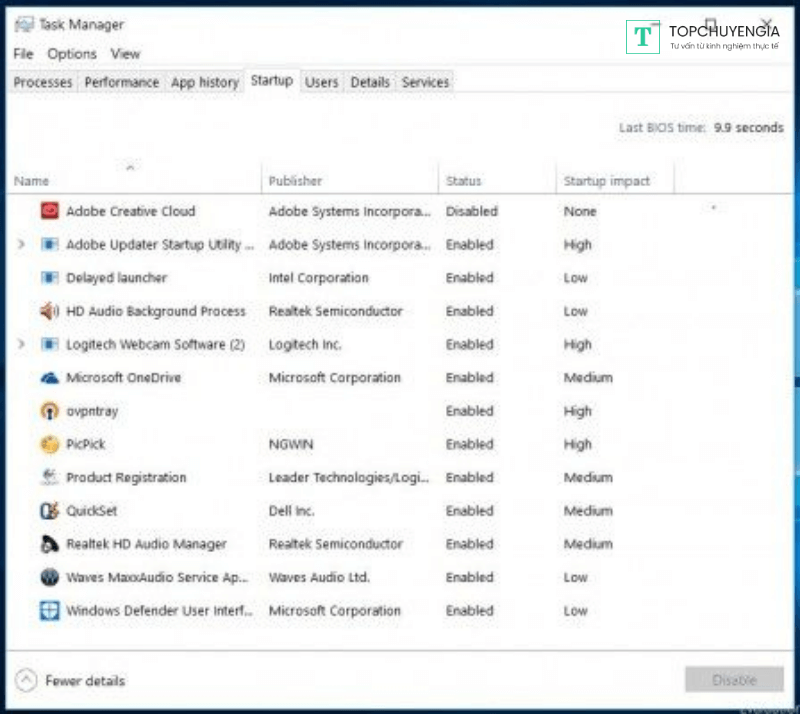Expand the Logitech Webcam Software group

[x=22, y=345]
